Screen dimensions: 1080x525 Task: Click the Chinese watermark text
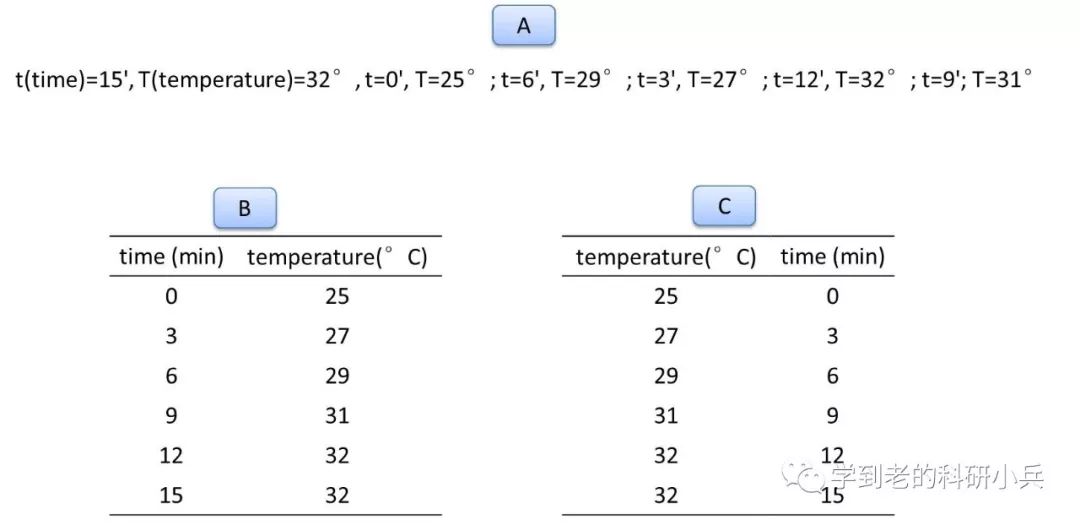tap(937, 476)
